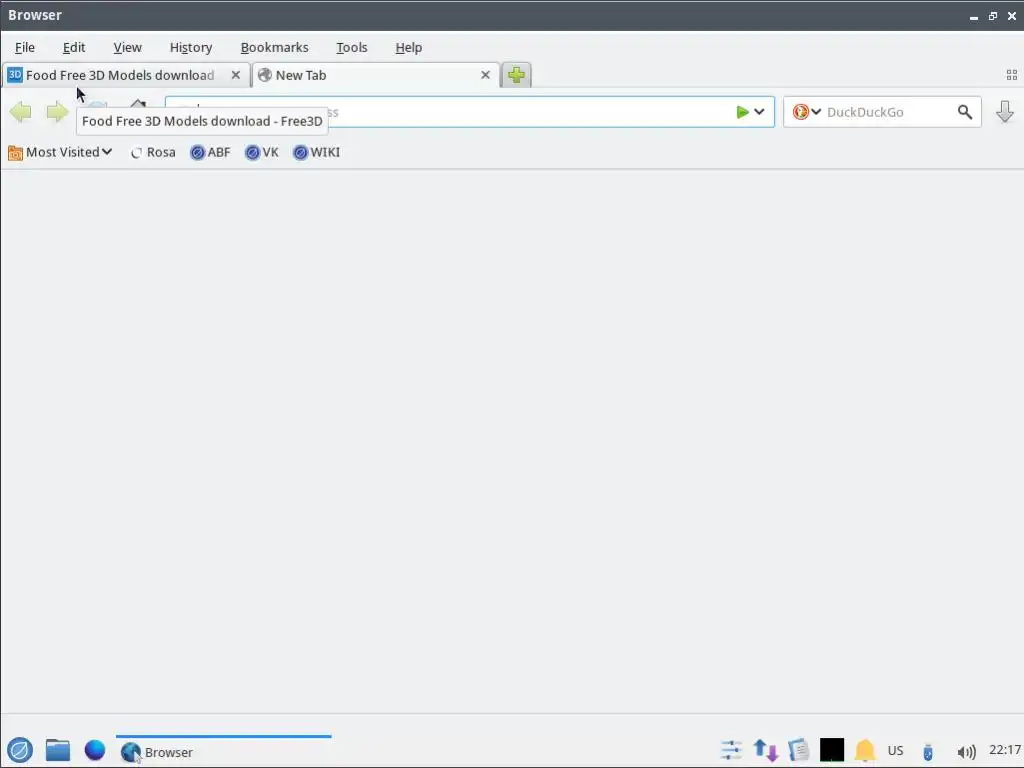This screenshot has height=768, width=1024.
Task: Click the 22:17 clock
Action: point(1004,750)
